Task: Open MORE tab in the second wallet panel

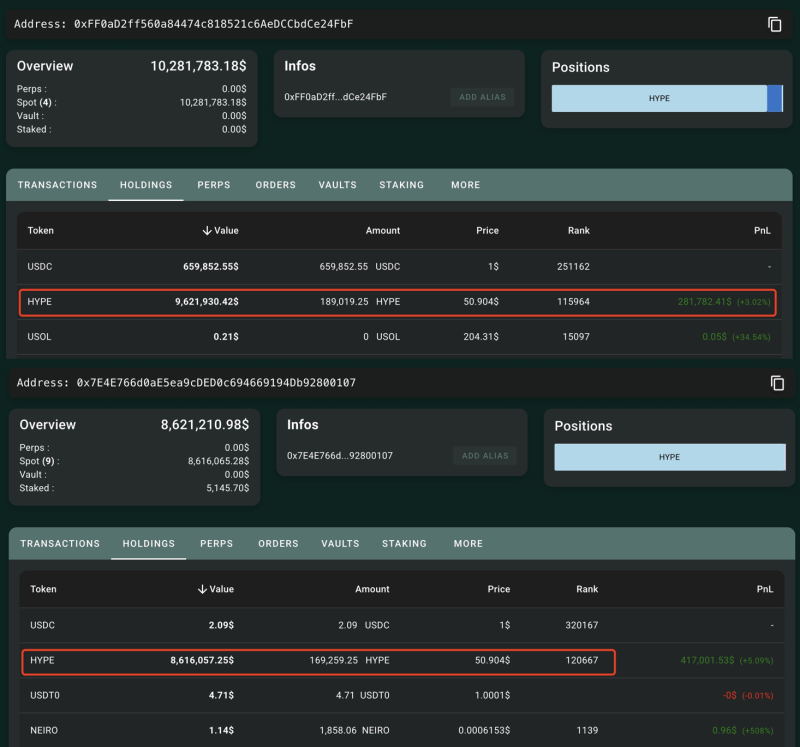Action: point(468,543)
